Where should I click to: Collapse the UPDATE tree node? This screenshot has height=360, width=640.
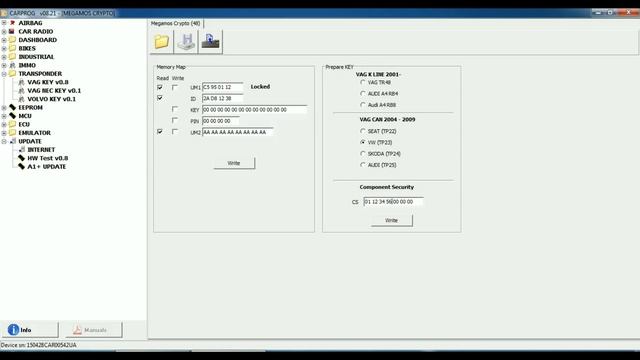[x=4, y=141]
